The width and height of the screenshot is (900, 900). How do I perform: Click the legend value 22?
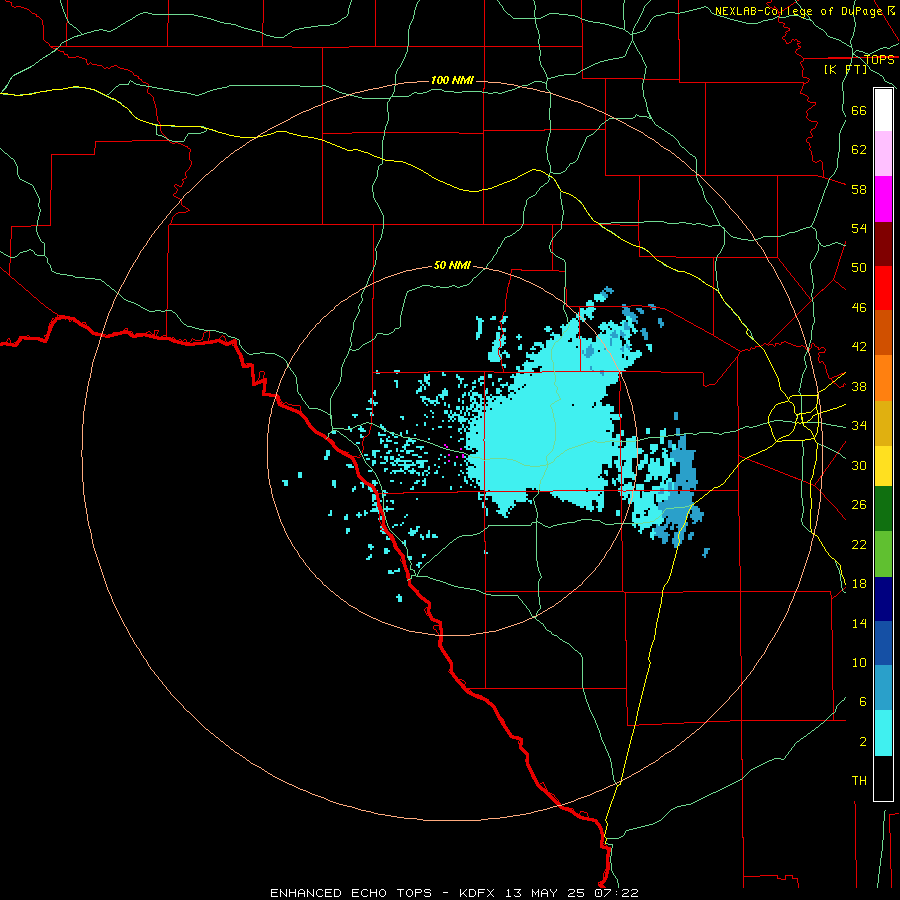[x=859, y=545]
